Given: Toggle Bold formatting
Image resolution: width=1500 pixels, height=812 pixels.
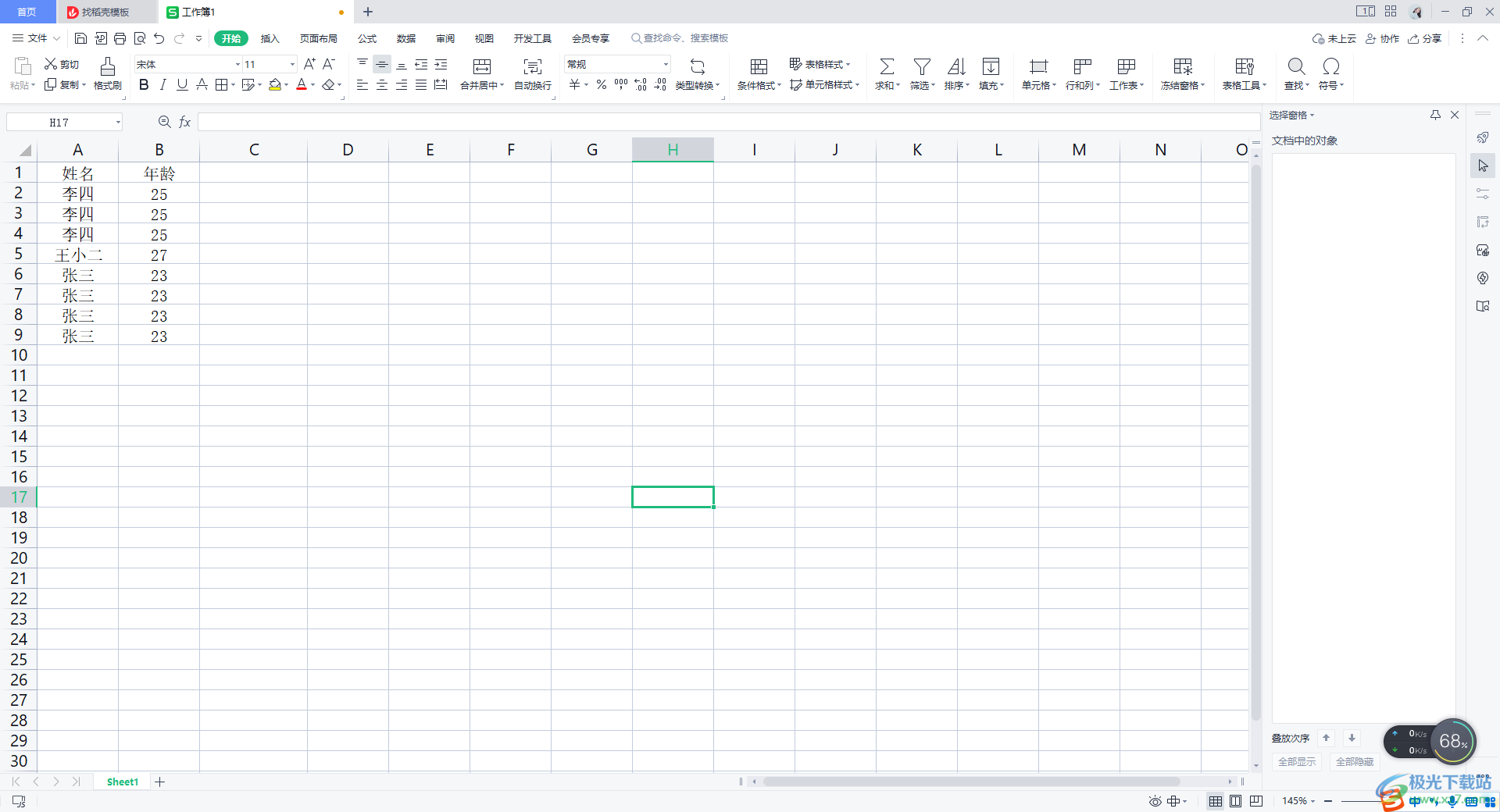Looking at the screenshot, I should pyautogui.click(x=144, y=84).
